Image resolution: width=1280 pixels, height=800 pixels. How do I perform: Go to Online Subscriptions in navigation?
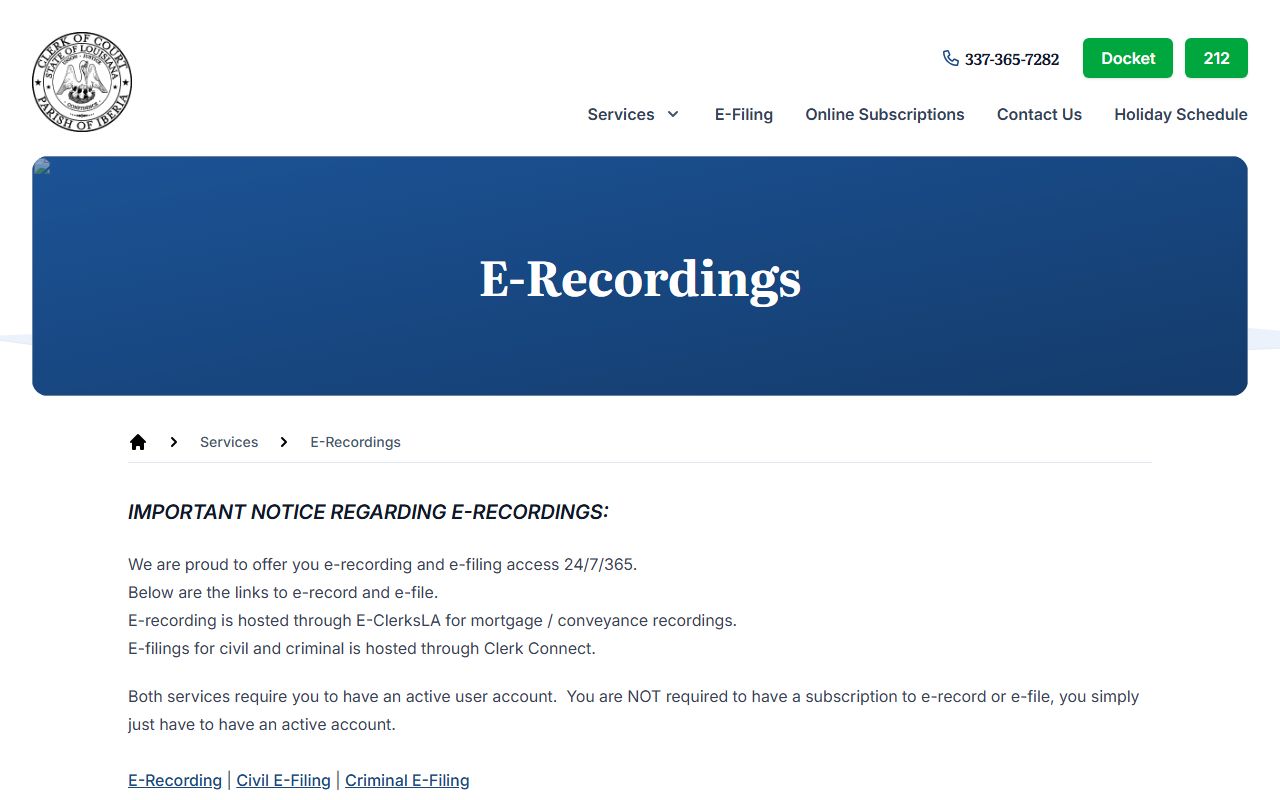885,114
